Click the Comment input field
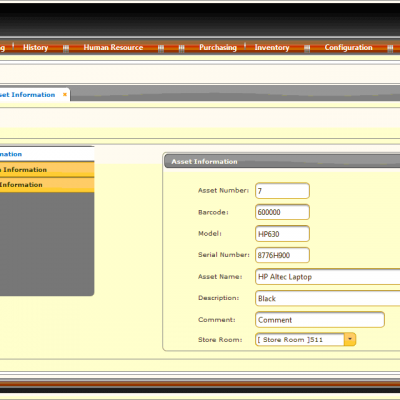Viewport: 400px width, 400px height. 320,320
